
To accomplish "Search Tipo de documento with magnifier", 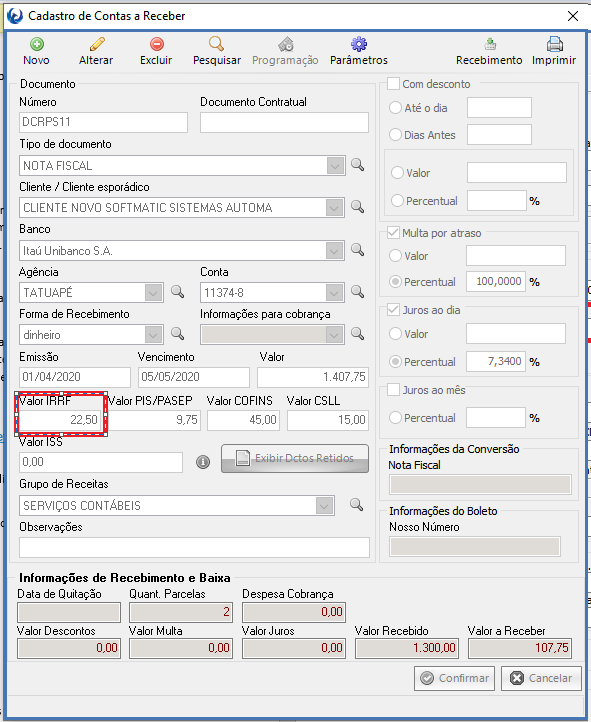I will (358, 165).
